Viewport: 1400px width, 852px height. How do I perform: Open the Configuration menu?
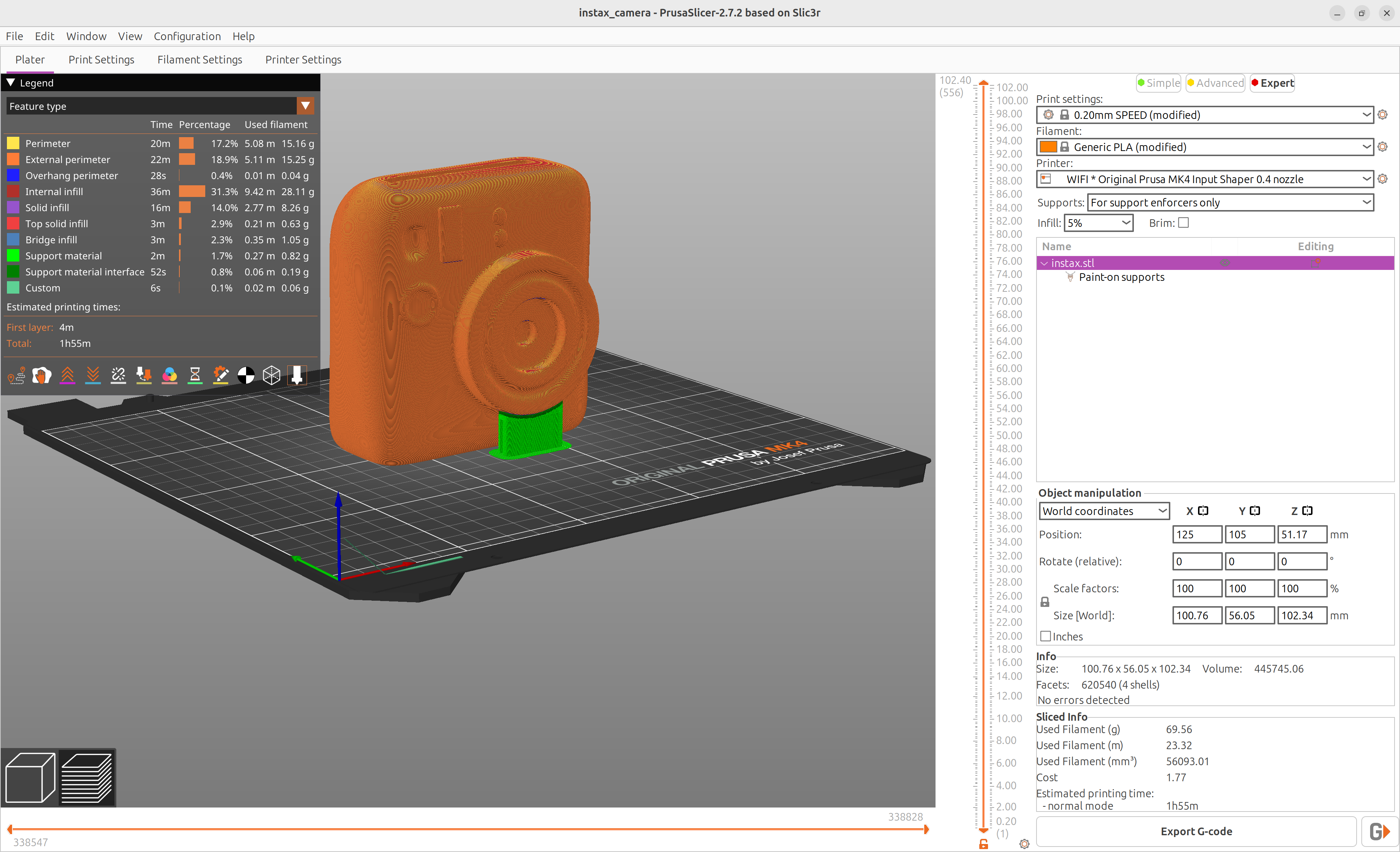tap(187, 36)
